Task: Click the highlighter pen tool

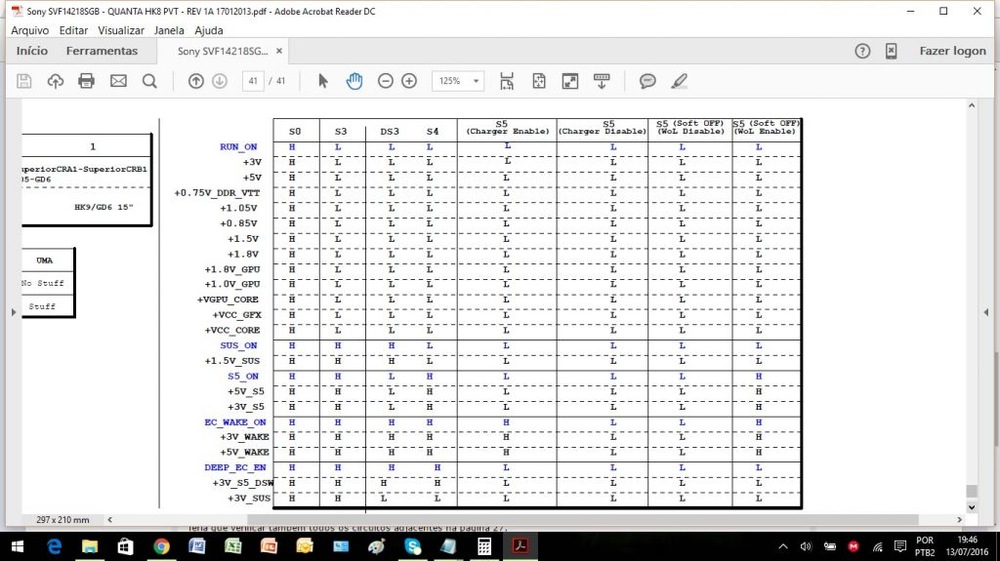Action: click(679, 81)
